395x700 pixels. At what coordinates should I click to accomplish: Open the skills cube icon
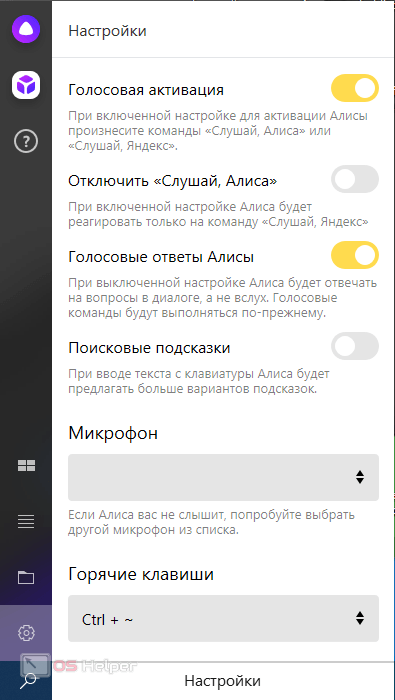26,85
